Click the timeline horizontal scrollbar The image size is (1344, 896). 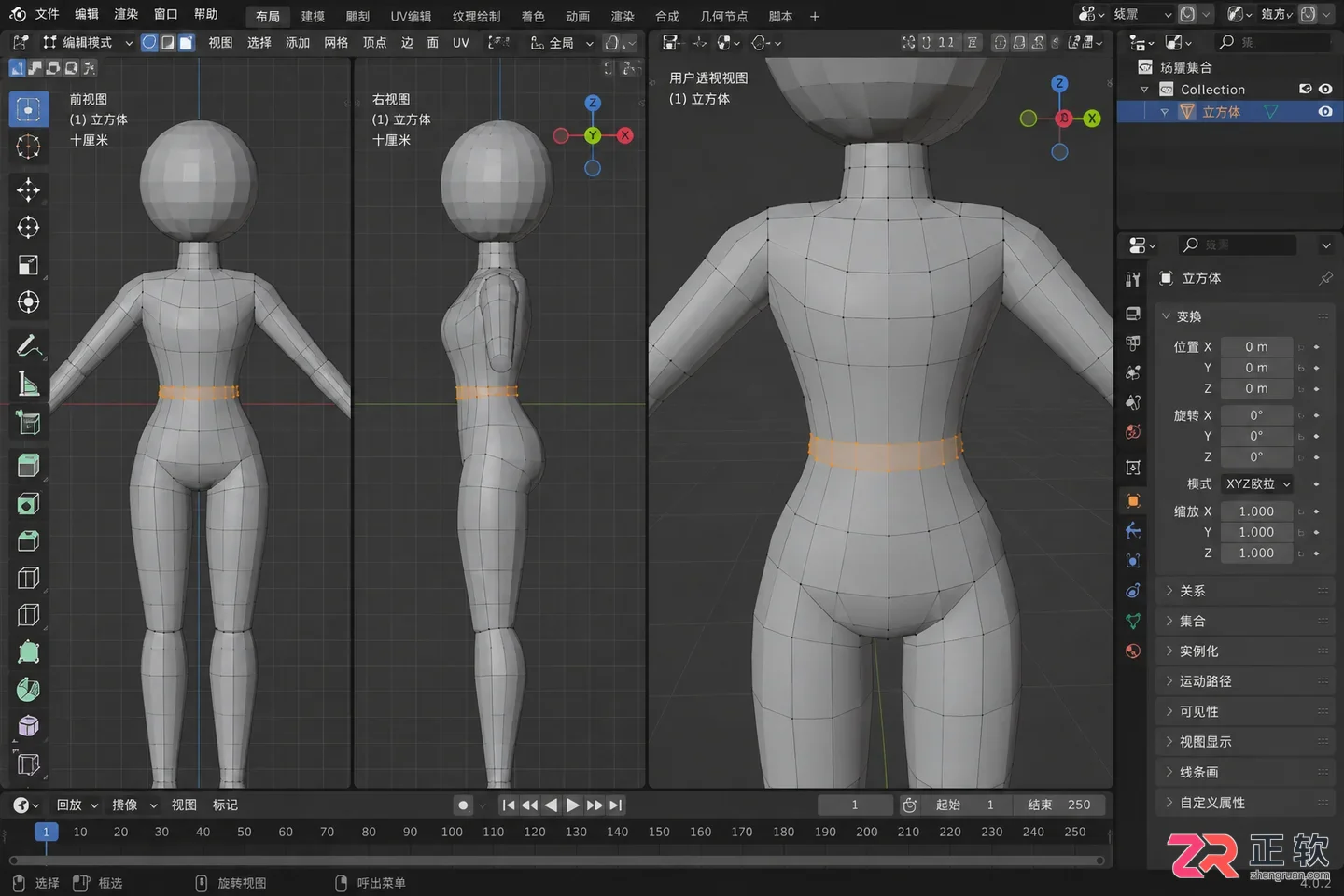click(557, 861)
